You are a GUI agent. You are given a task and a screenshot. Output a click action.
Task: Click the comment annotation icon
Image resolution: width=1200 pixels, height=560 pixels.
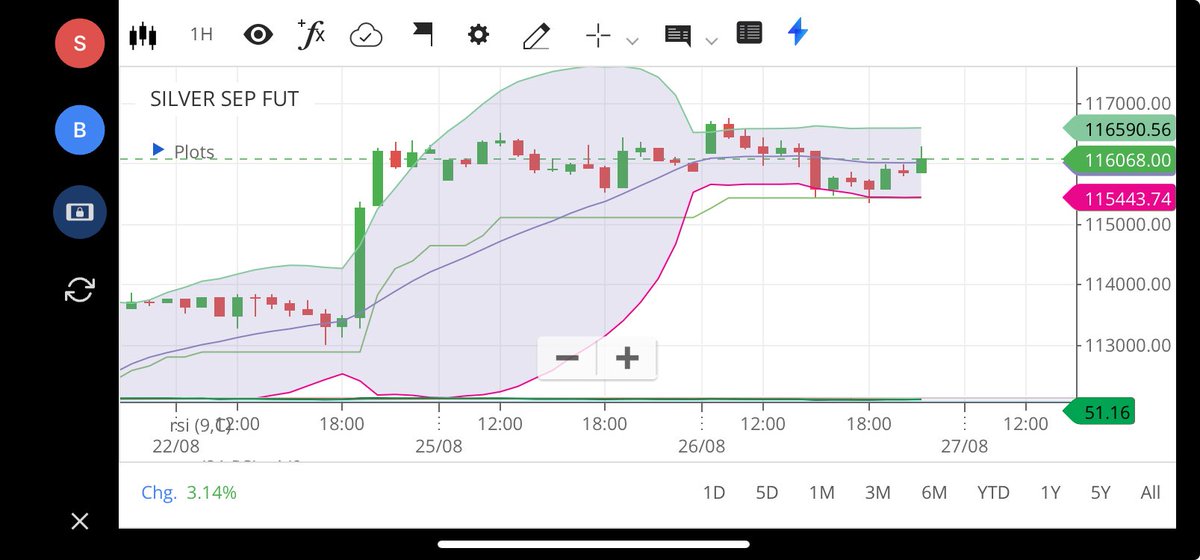tap(678, 36)
